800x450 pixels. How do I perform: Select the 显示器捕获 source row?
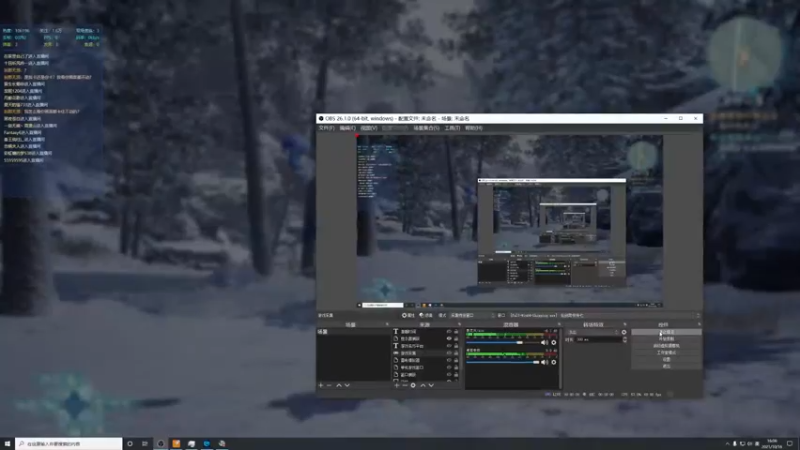426,339
